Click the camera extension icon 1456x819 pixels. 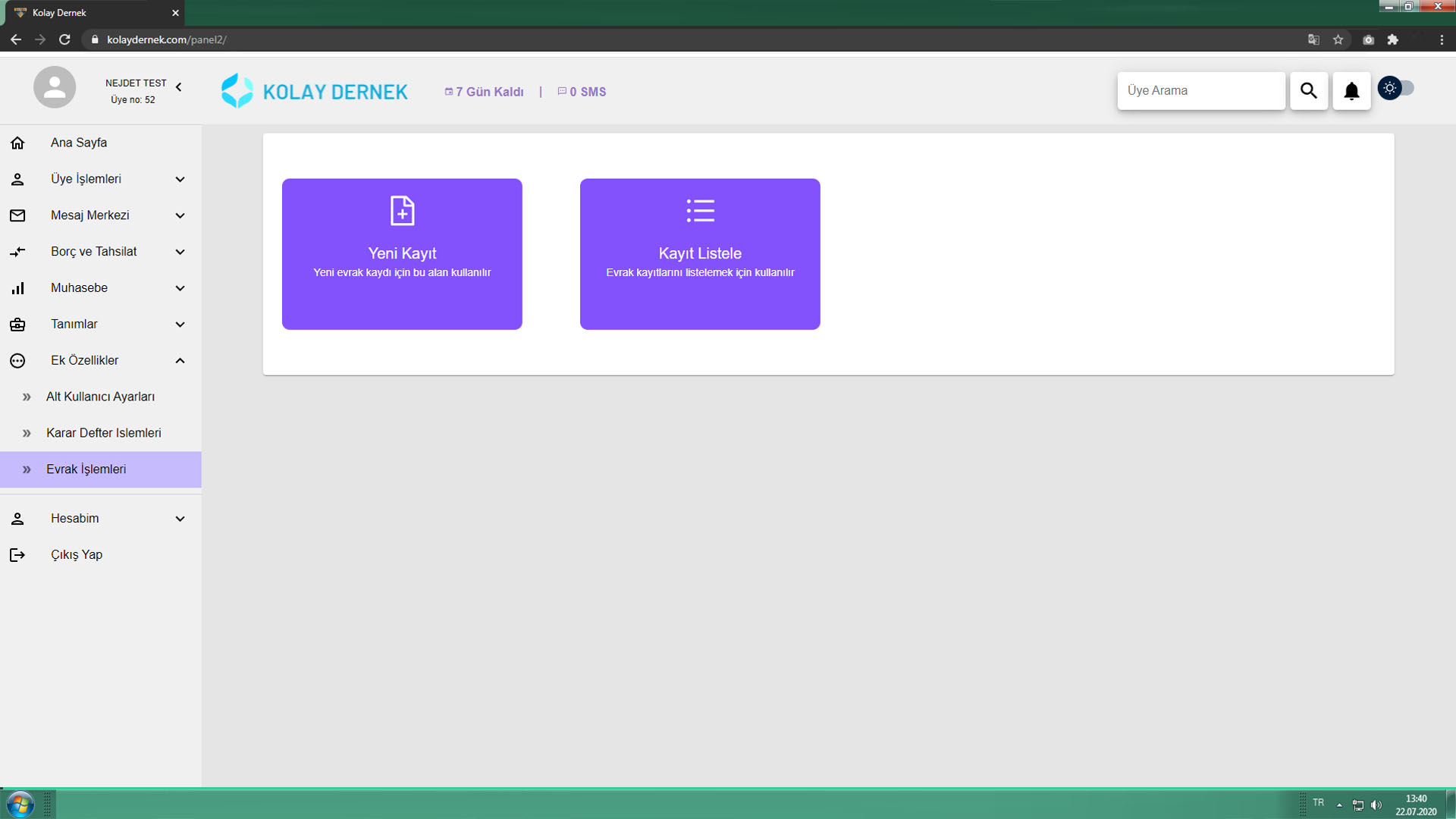[x=1368, y=39]
